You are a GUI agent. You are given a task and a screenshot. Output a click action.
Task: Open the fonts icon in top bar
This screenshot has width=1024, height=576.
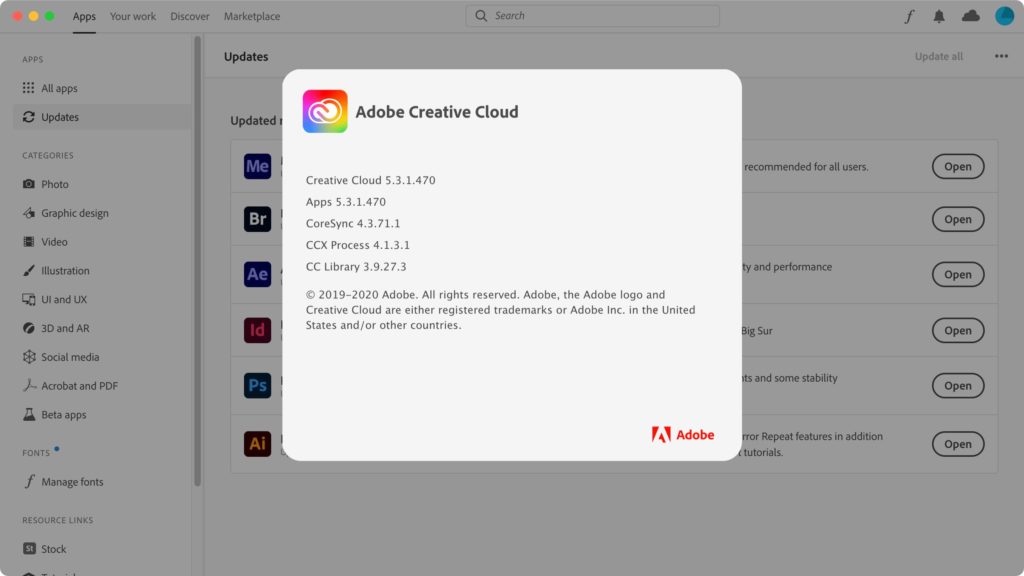coord(909,16)
